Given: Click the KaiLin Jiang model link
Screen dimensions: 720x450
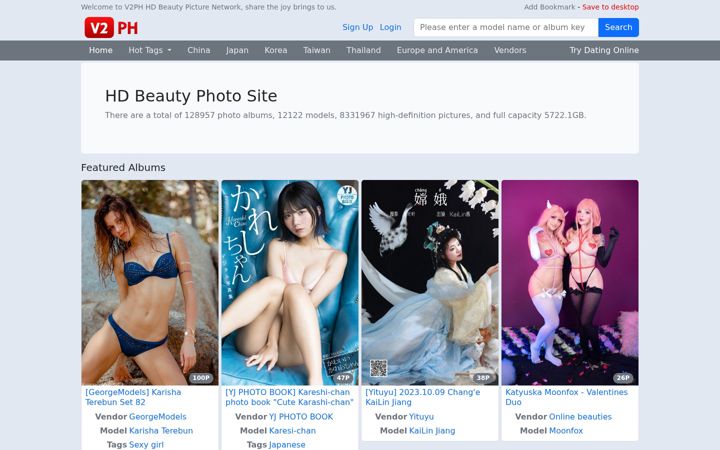Looking at the screenshot, I should [x=432, y=431].
